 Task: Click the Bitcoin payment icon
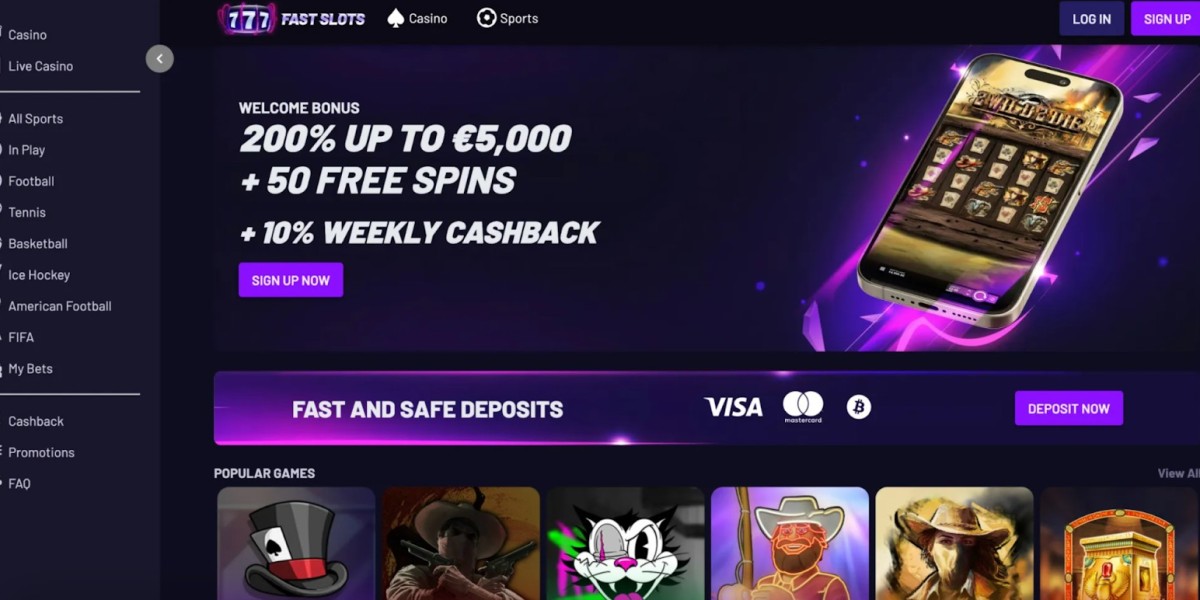coord(859,407)
